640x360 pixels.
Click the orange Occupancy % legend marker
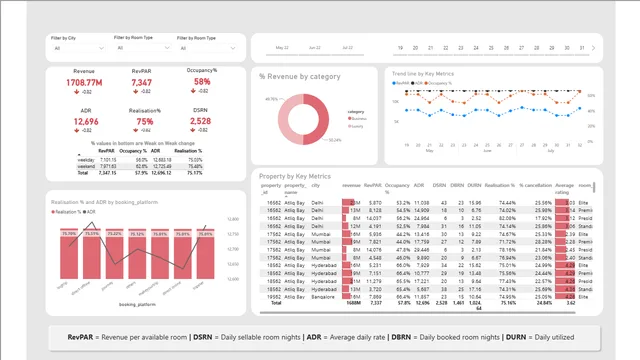click(x=426, y=83)
